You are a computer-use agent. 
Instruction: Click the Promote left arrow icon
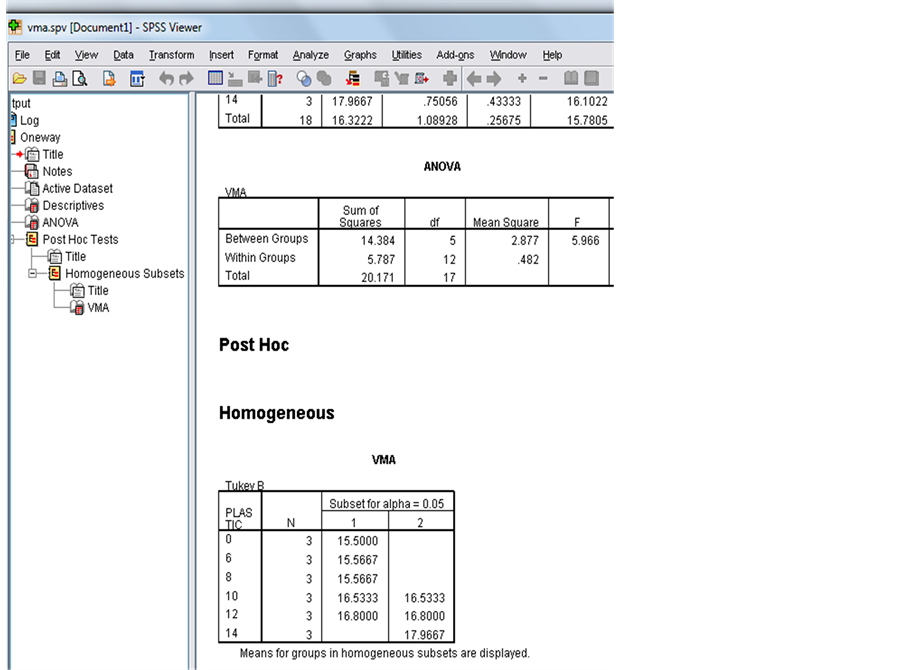click(x=474, y=78)
